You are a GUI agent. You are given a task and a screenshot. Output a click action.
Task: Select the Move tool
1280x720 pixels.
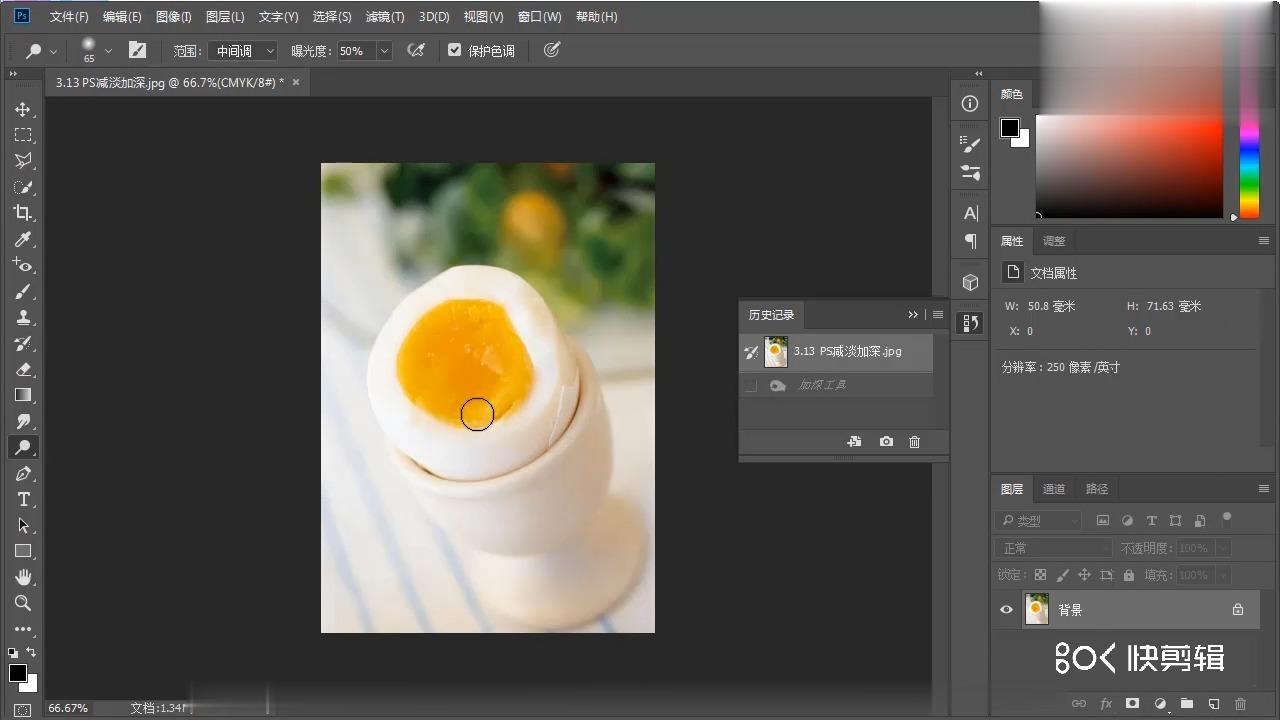pos(23,109)
